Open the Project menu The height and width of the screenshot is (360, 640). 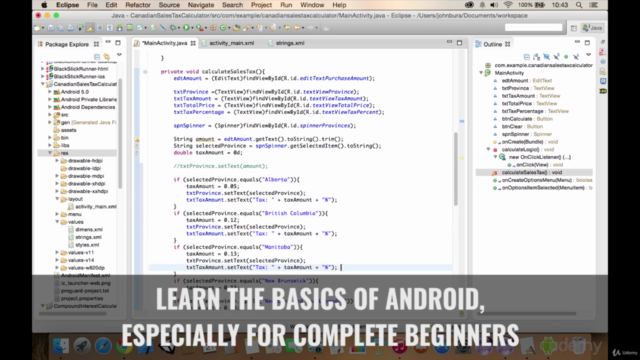click(261, 5)
